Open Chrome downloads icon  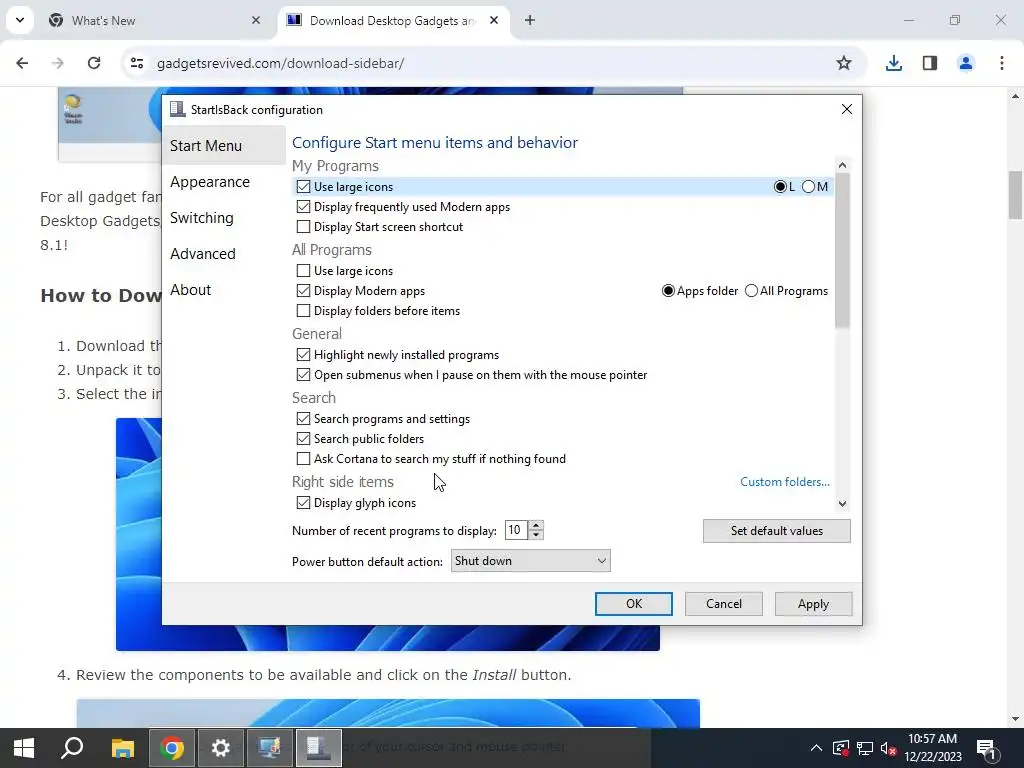coord(893,63)
